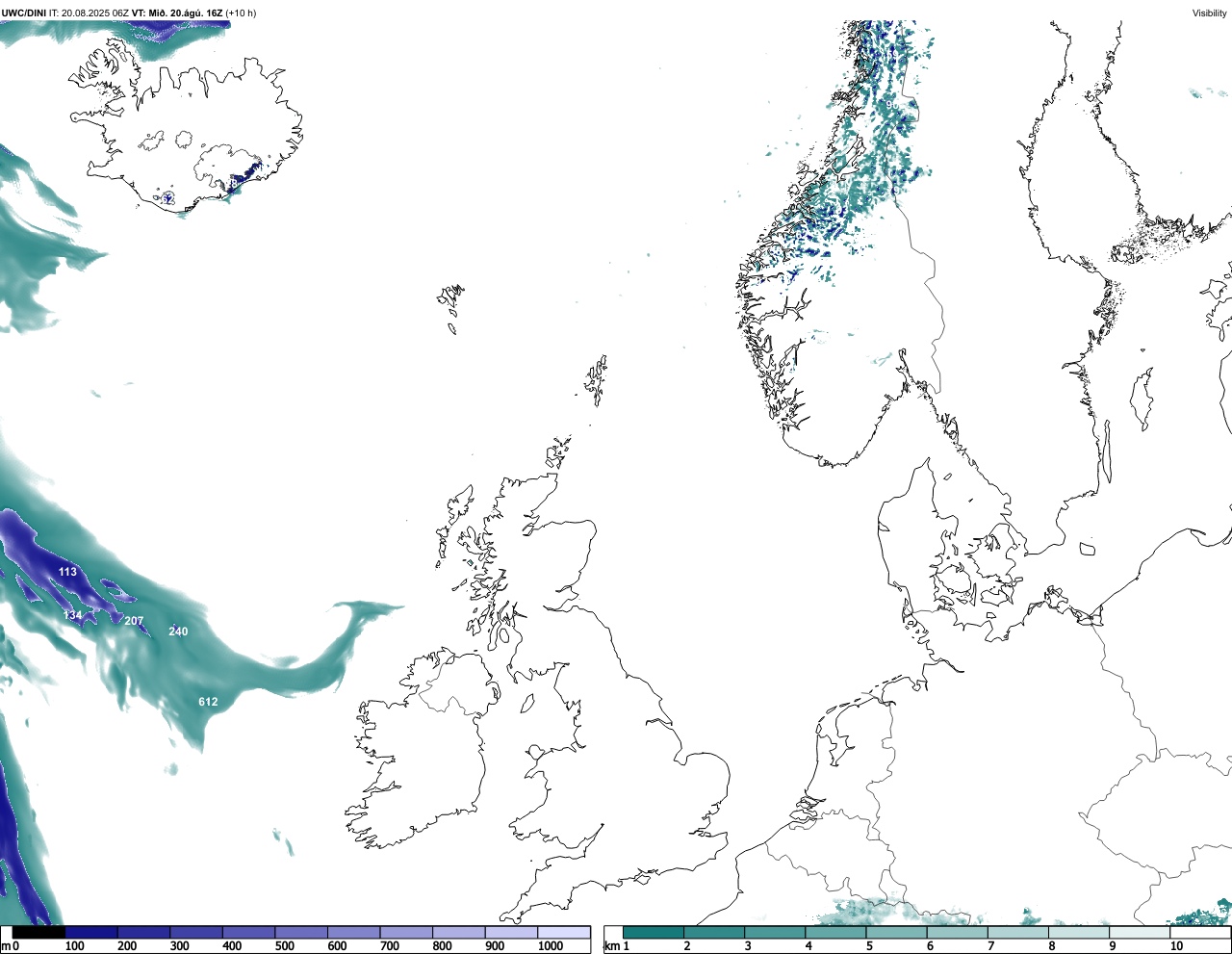The width and height of the screenshot is (1232, 954).
Task: Click the 'Visibility' title label
Action: click(1210, 13)
